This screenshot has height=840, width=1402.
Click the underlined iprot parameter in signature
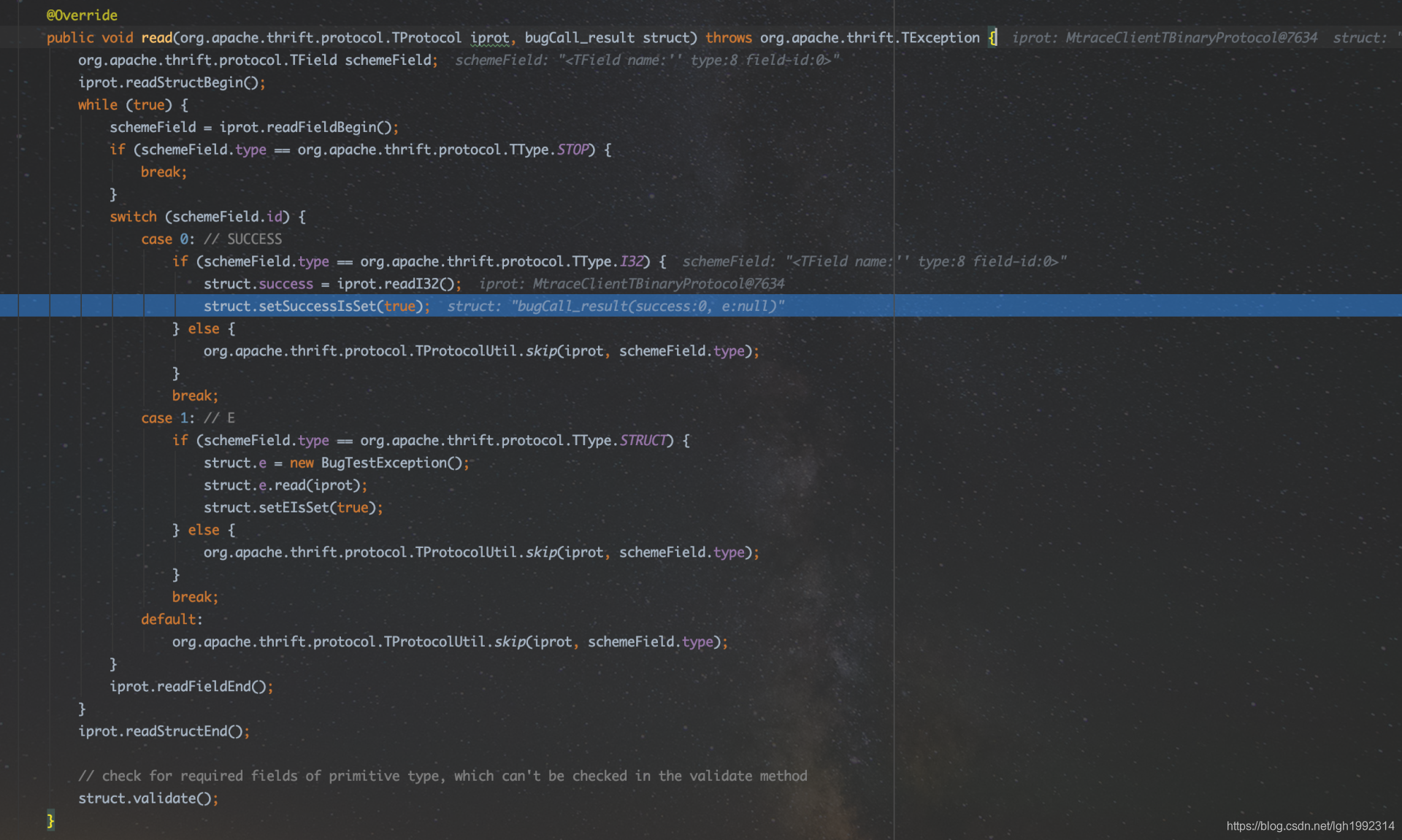pos(489,38)
